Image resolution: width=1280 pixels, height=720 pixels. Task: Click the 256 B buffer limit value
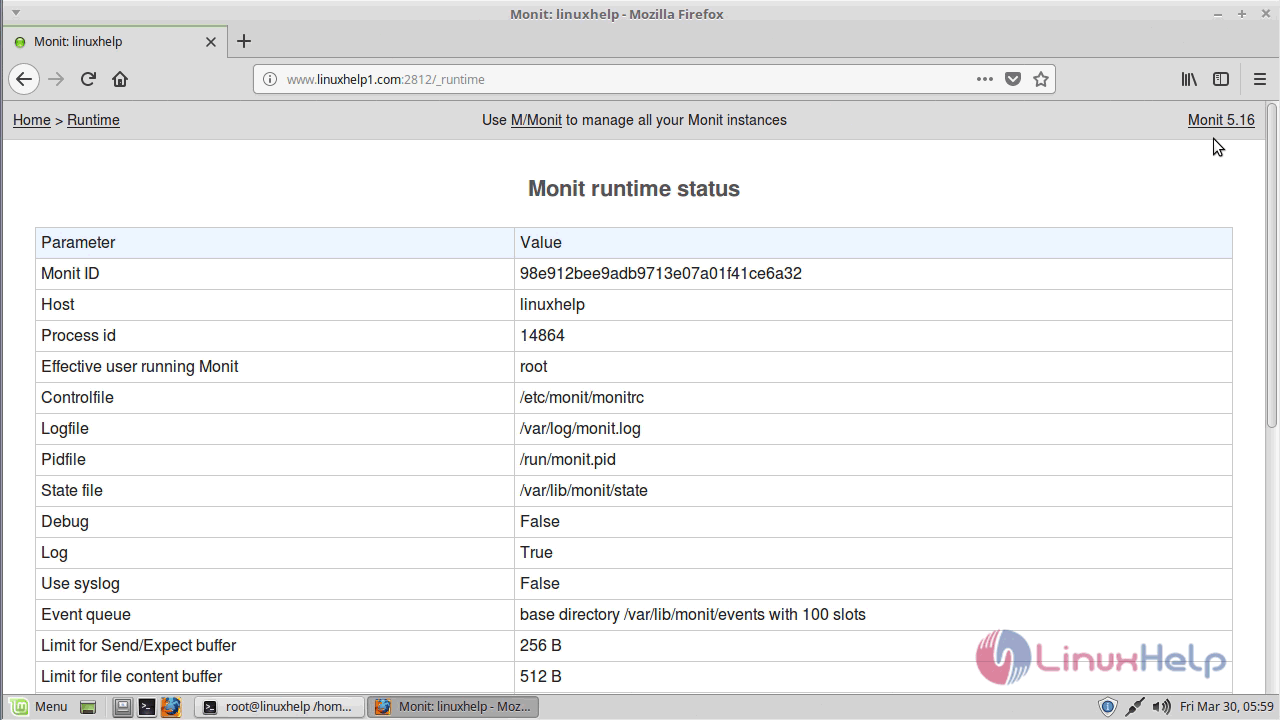point(541,645)
